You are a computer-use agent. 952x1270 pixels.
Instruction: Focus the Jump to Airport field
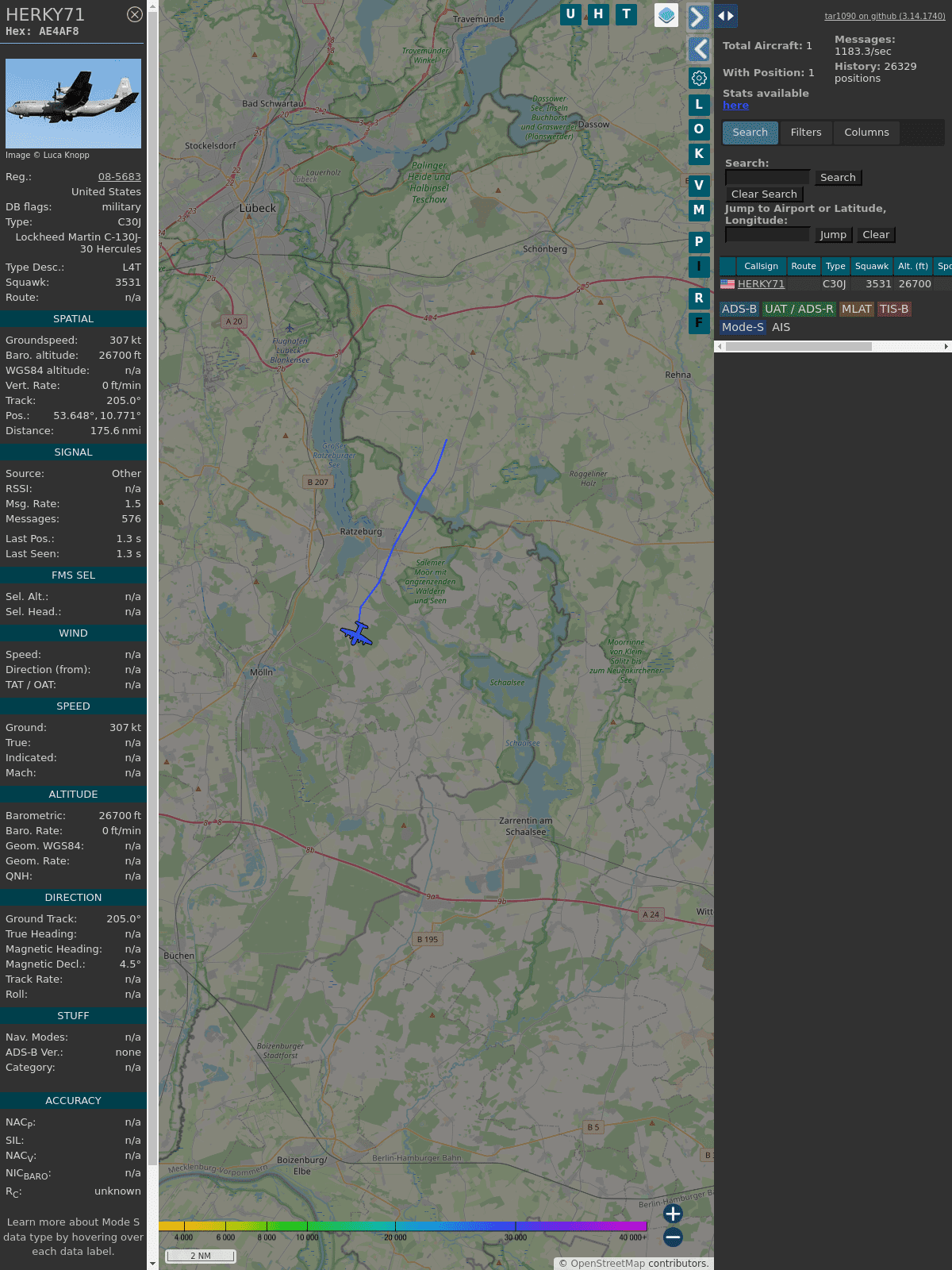[767, 235]
